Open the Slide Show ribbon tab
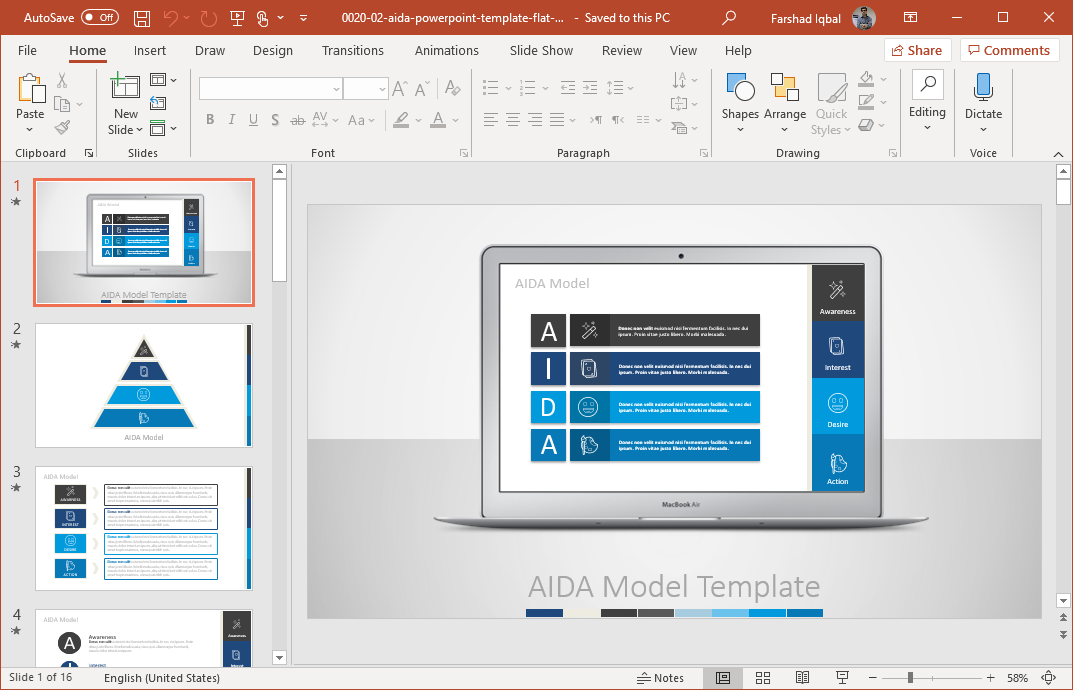1073x690 pixels. point(541,51)
